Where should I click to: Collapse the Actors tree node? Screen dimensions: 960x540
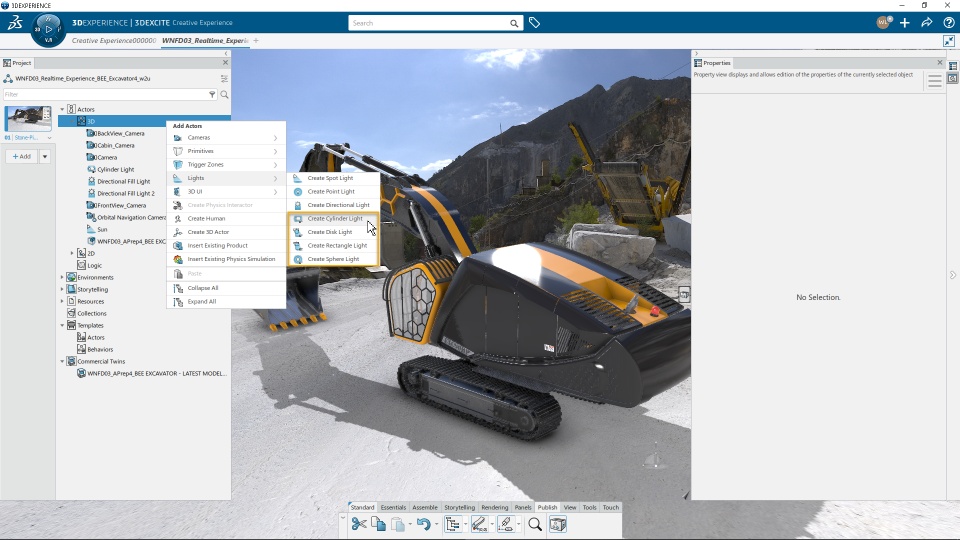tap(62, 110)
